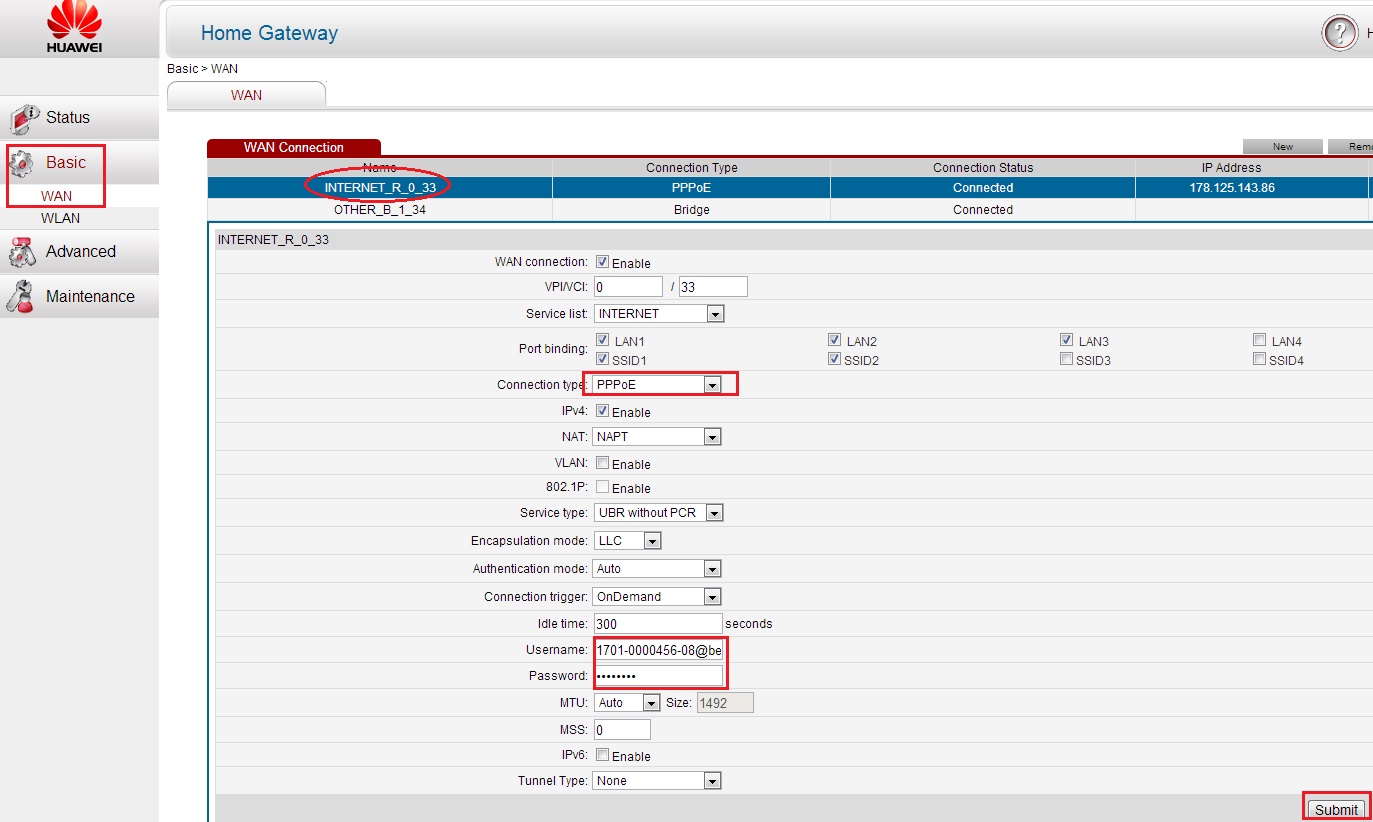Click the Username input field
This screenshot has width=1373, height=822.
[658, 650]
